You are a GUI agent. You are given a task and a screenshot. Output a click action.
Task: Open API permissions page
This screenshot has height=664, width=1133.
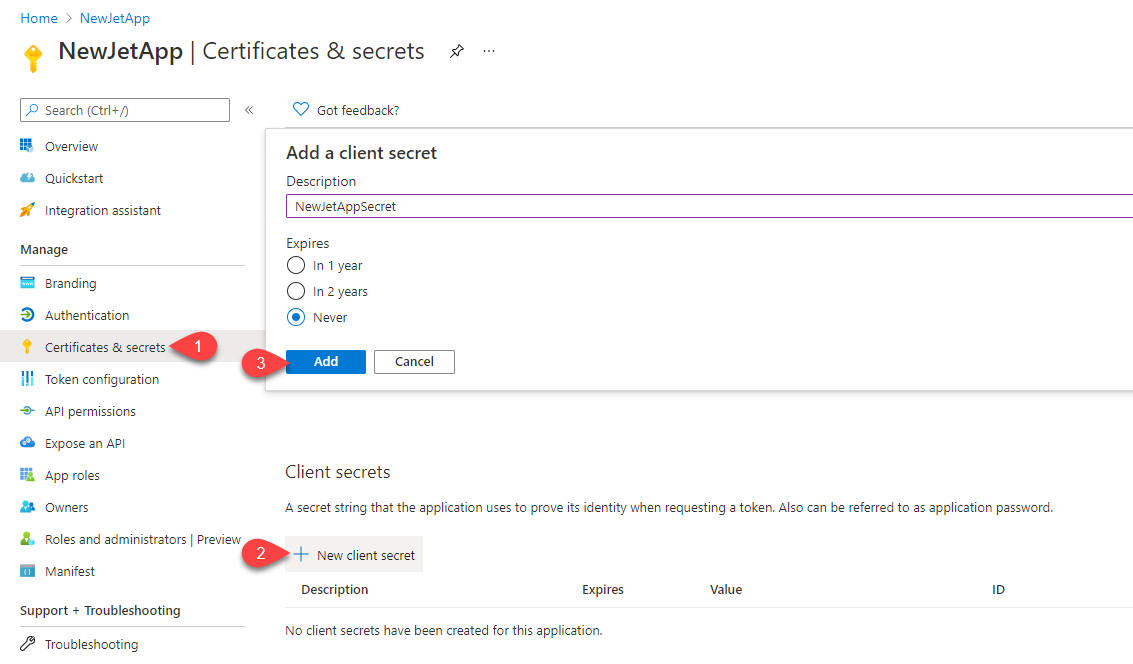(x=90, y=411)
